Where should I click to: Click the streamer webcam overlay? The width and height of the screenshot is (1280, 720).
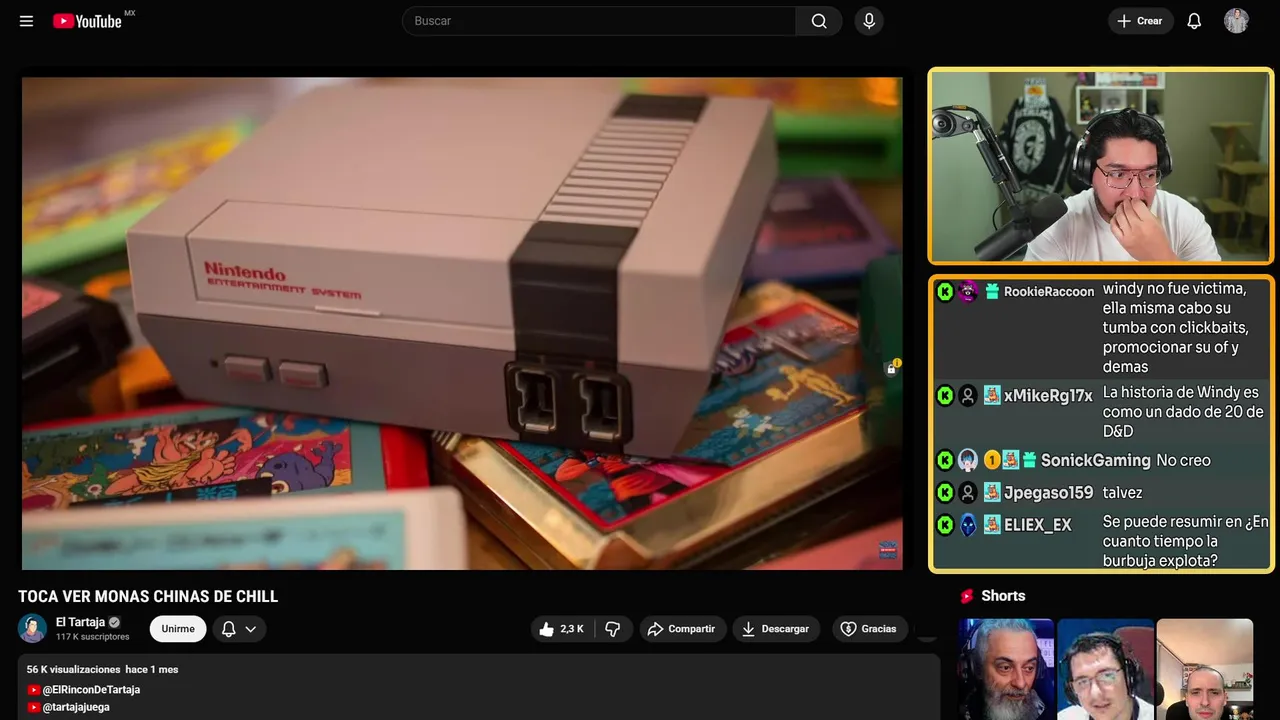(1100, 167)
